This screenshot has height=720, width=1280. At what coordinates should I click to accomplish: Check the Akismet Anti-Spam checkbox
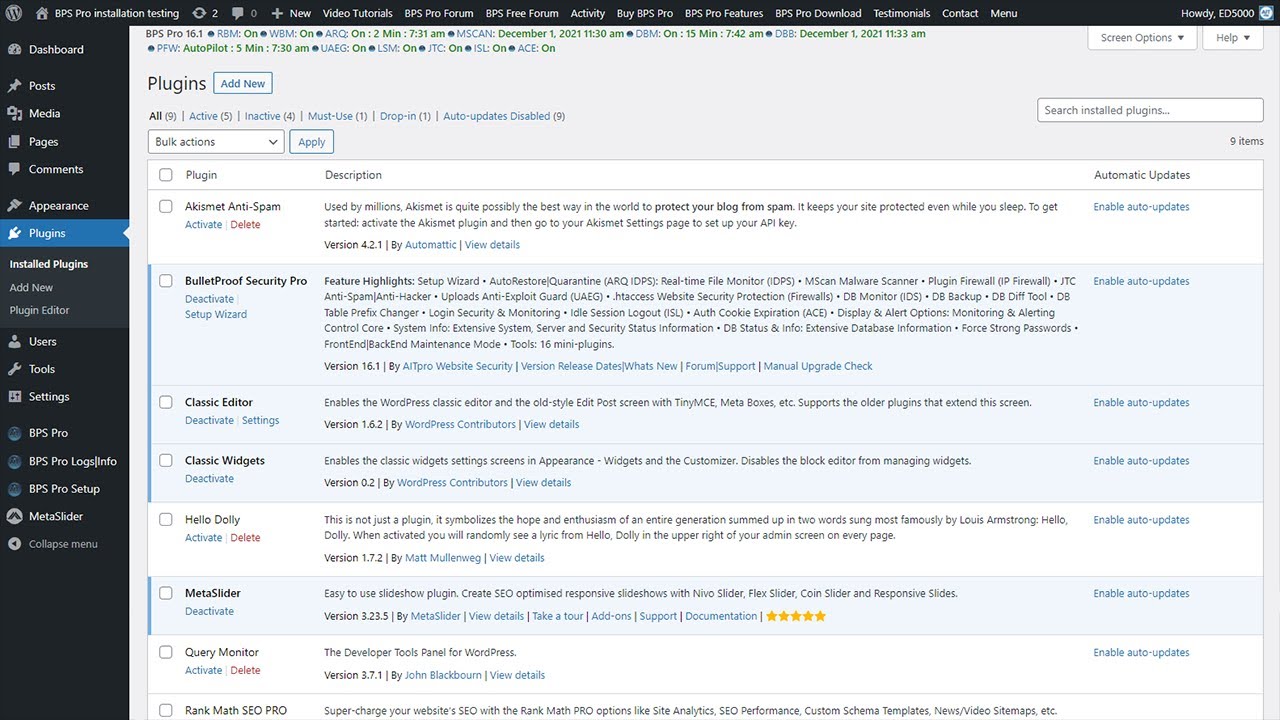[x=166, y=207]
